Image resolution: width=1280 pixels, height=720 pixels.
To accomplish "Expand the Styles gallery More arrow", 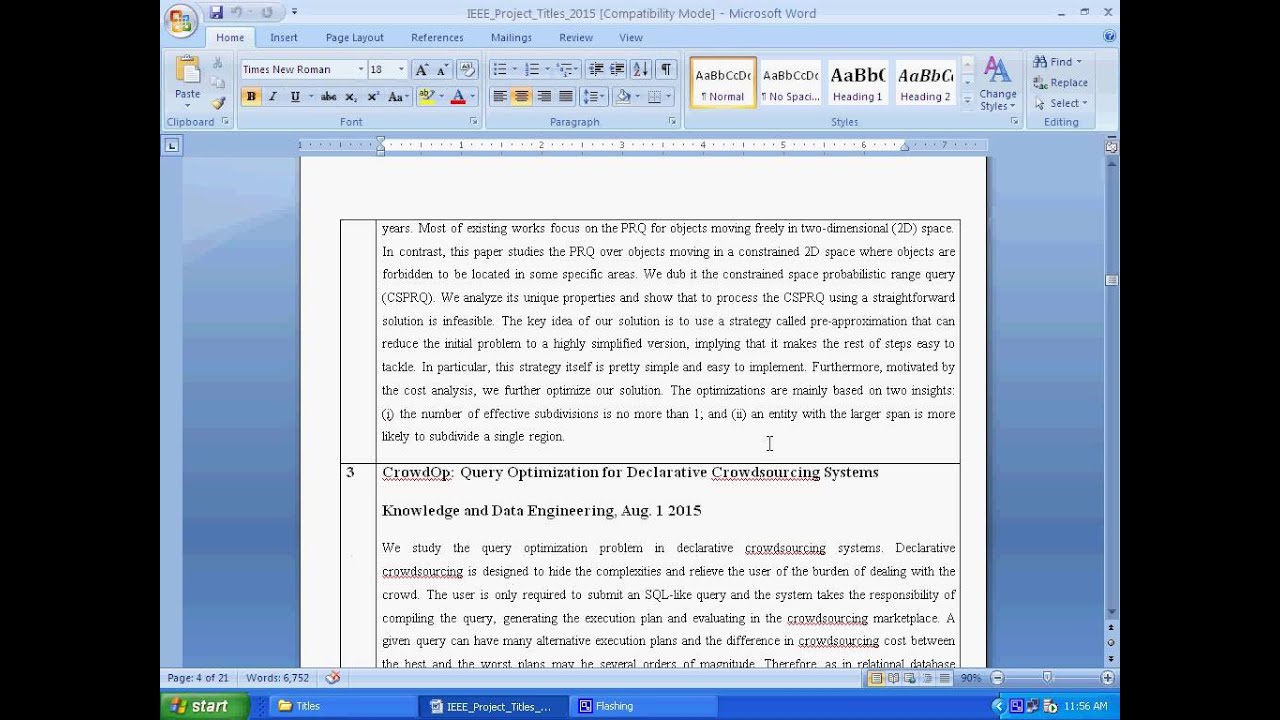I will 967,100.
